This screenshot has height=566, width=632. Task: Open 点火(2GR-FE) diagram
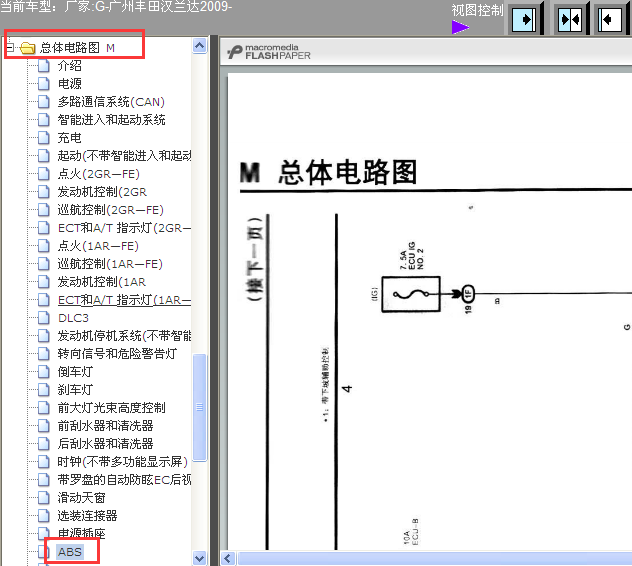(x=98, y=174)
